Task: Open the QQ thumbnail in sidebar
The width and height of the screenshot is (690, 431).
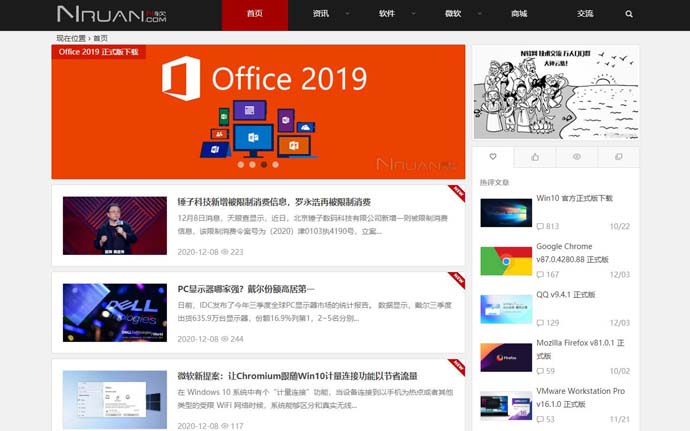Action: (506, 309)
